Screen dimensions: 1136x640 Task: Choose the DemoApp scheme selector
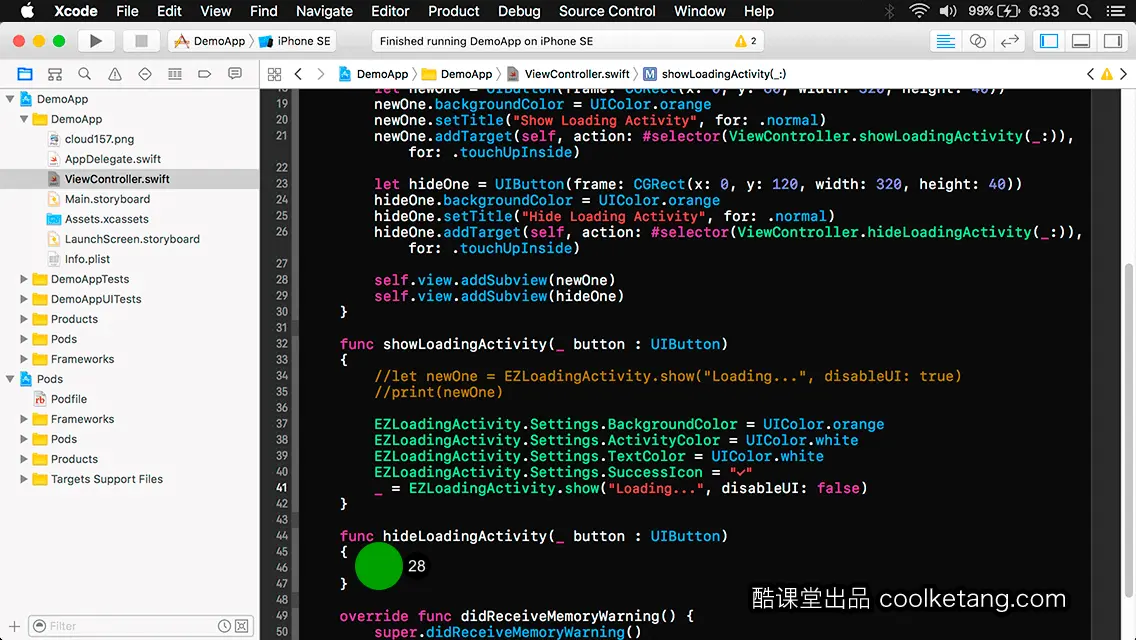(x=211, y=41)
